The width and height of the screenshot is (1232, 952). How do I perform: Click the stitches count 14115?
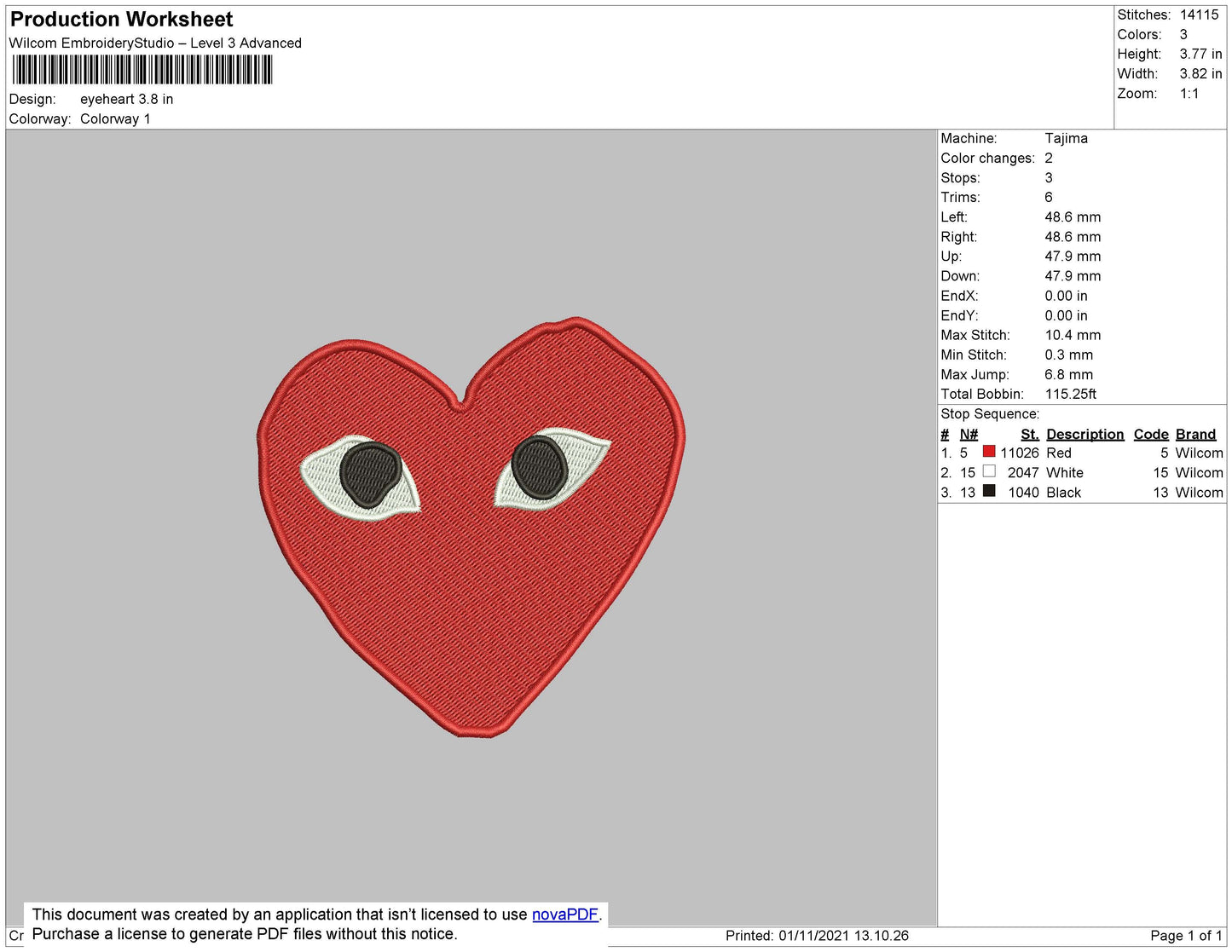pos(1199,14)
